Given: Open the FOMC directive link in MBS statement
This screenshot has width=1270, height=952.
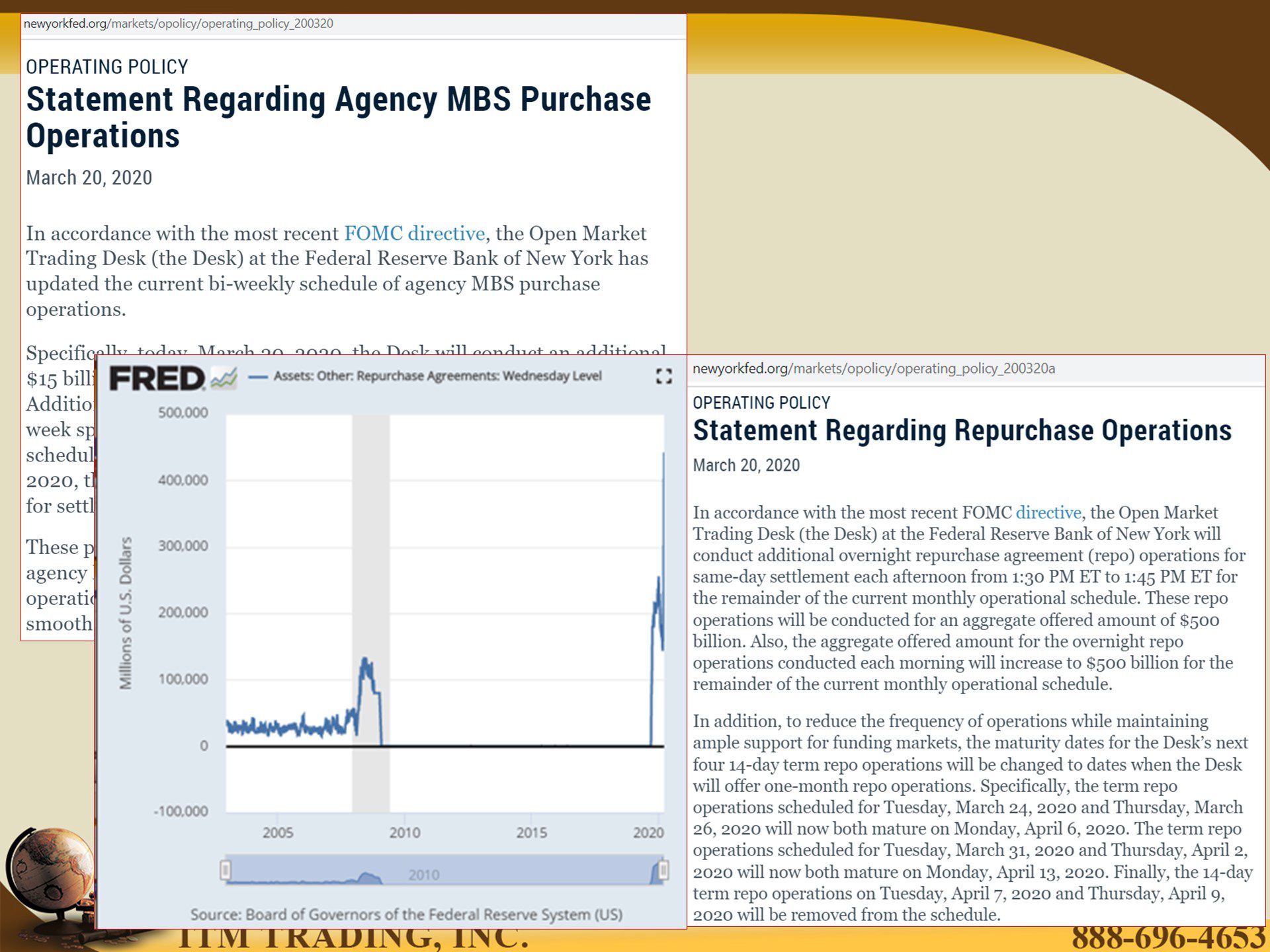Looking at the screenshot, I should (x=415, y=233).
